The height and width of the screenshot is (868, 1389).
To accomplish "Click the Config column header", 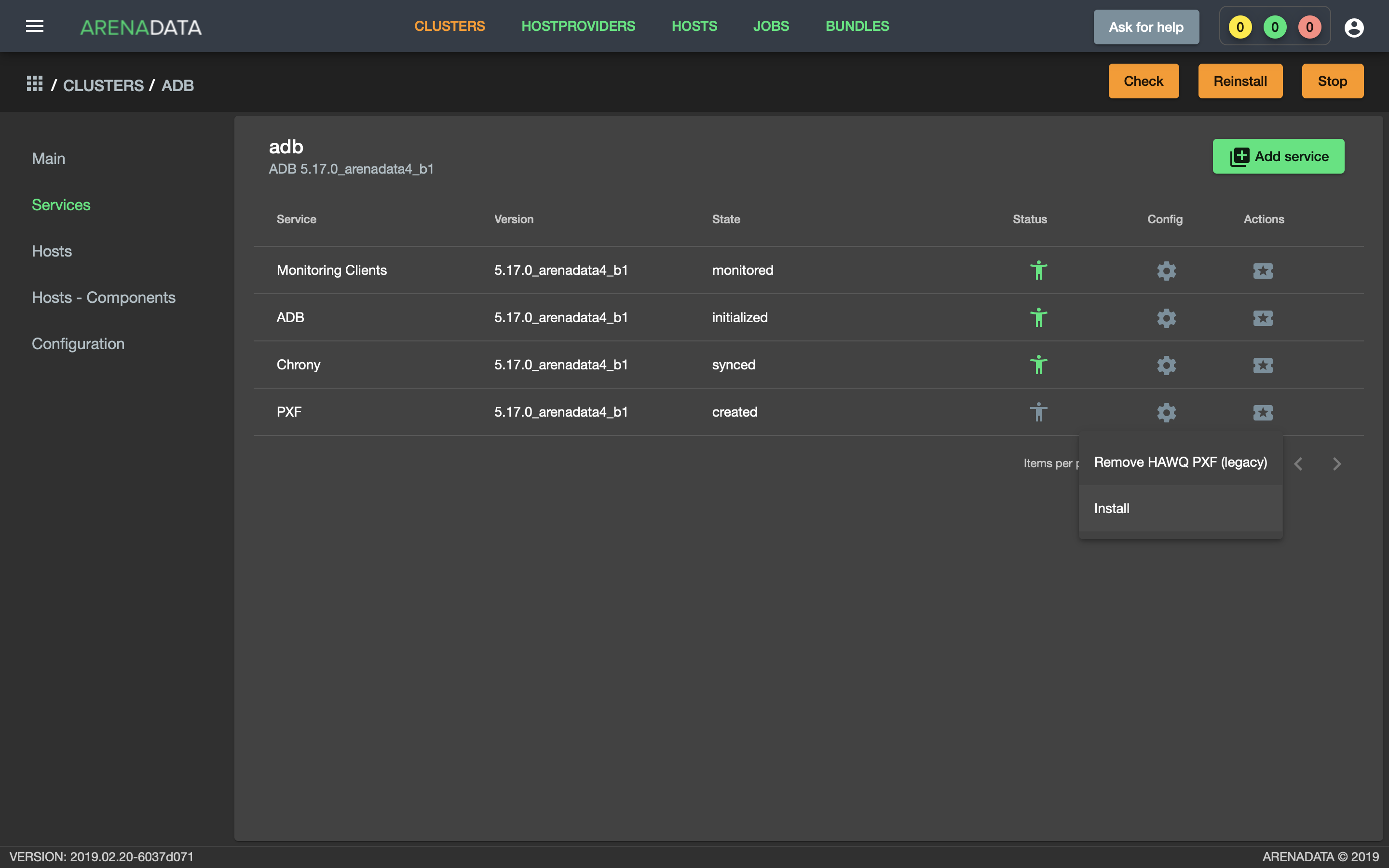I will 1165,219.
